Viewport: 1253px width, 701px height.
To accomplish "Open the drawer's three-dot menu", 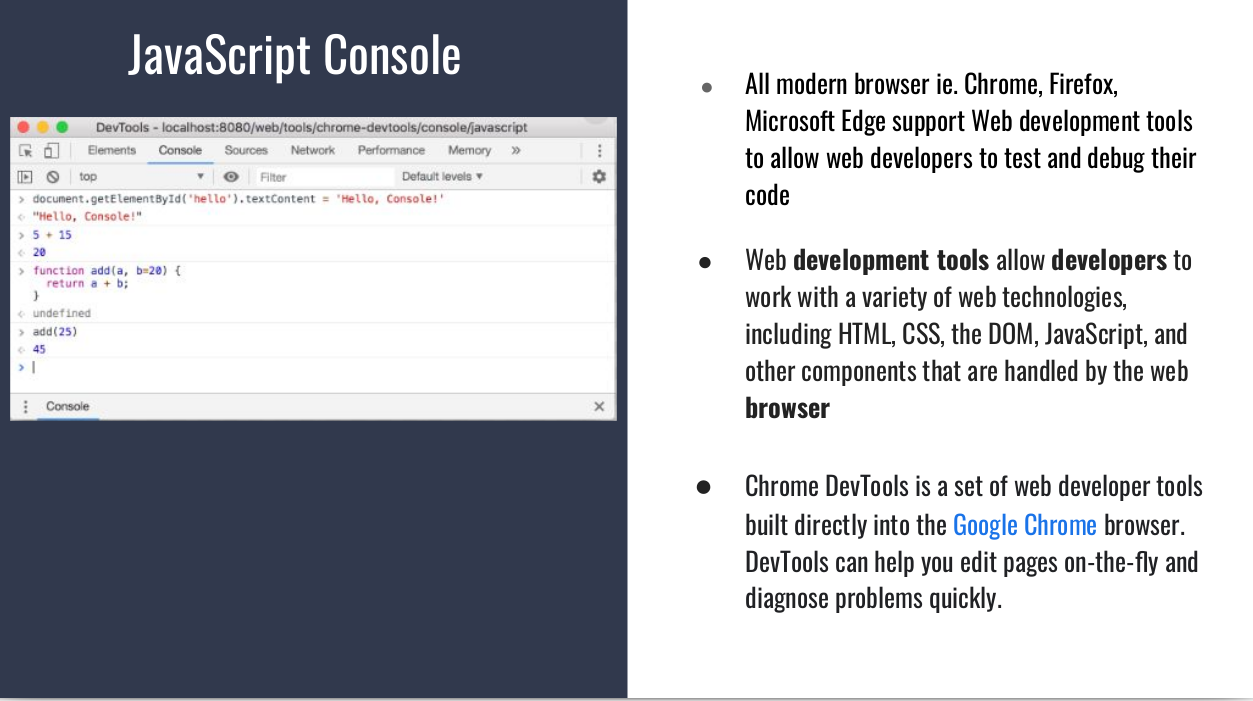I will [x=26, y=407].
